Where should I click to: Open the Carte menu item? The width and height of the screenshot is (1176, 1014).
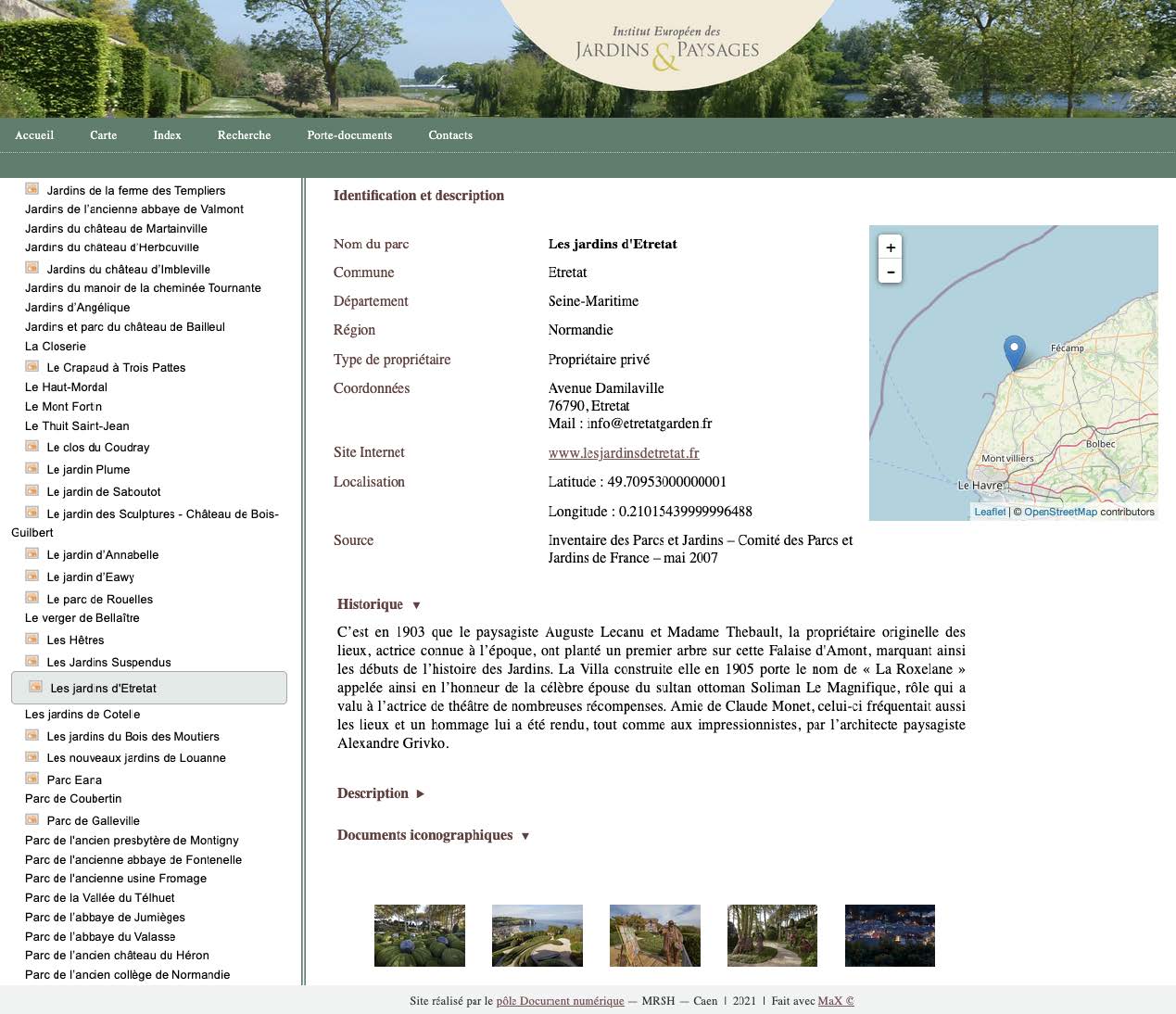point(104,135)
